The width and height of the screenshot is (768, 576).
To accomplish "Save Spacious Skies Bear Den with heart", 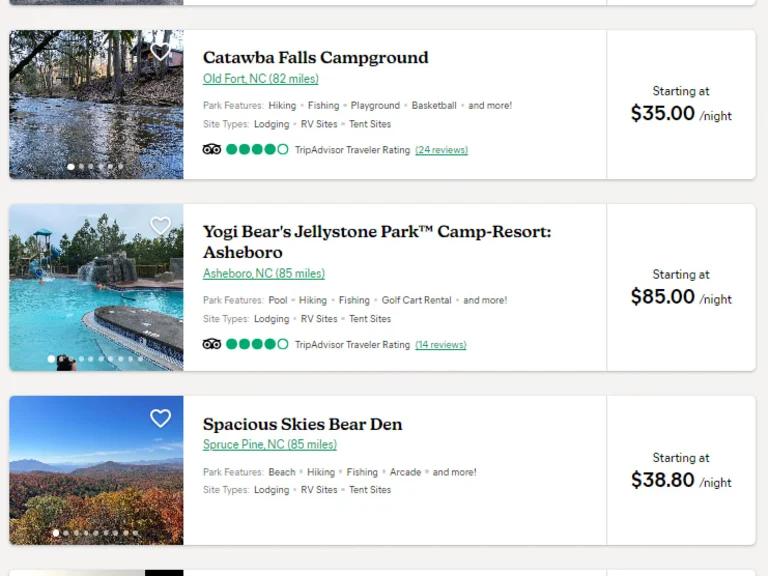I will 160,418.
